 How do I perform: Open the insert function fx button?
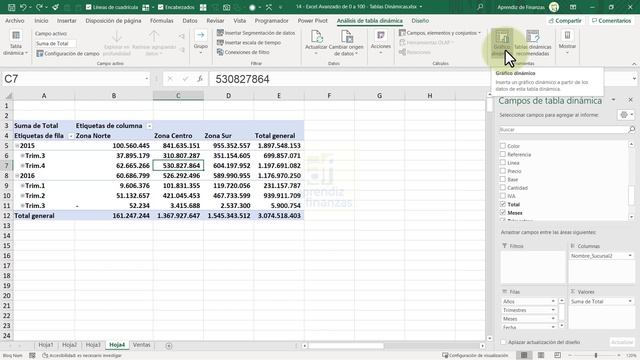[x=200, y=79]
